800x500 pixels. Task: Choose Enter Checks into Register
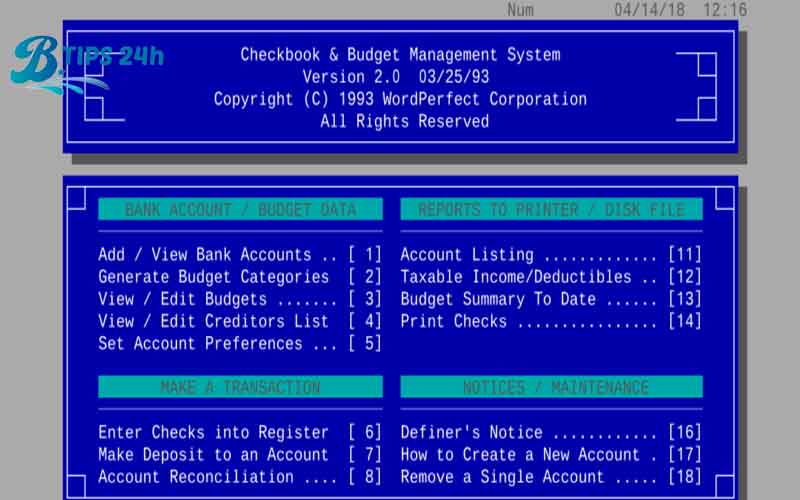240,433
